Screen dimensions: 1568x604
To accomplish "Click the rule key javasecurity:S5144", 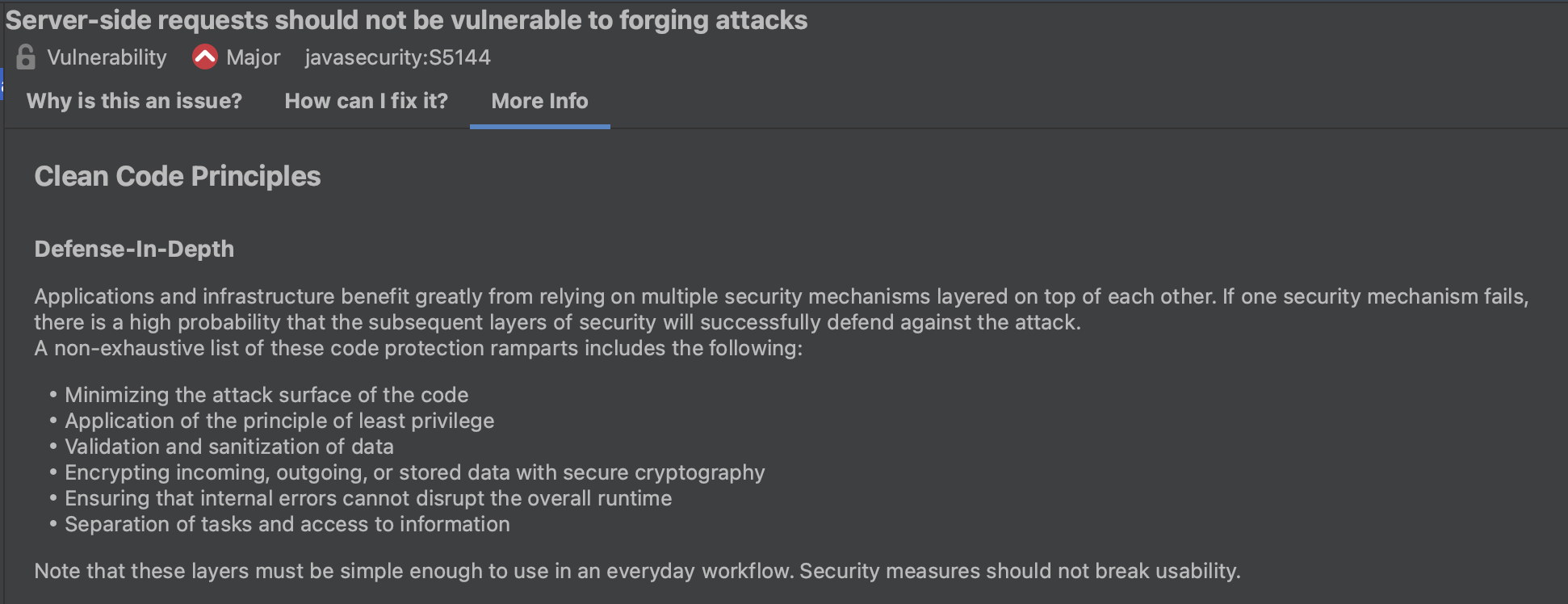I will coord(397,57).
